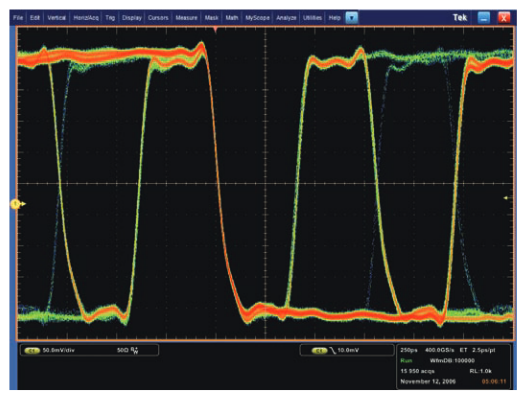Open the Help menu

[x=334, y=18]
